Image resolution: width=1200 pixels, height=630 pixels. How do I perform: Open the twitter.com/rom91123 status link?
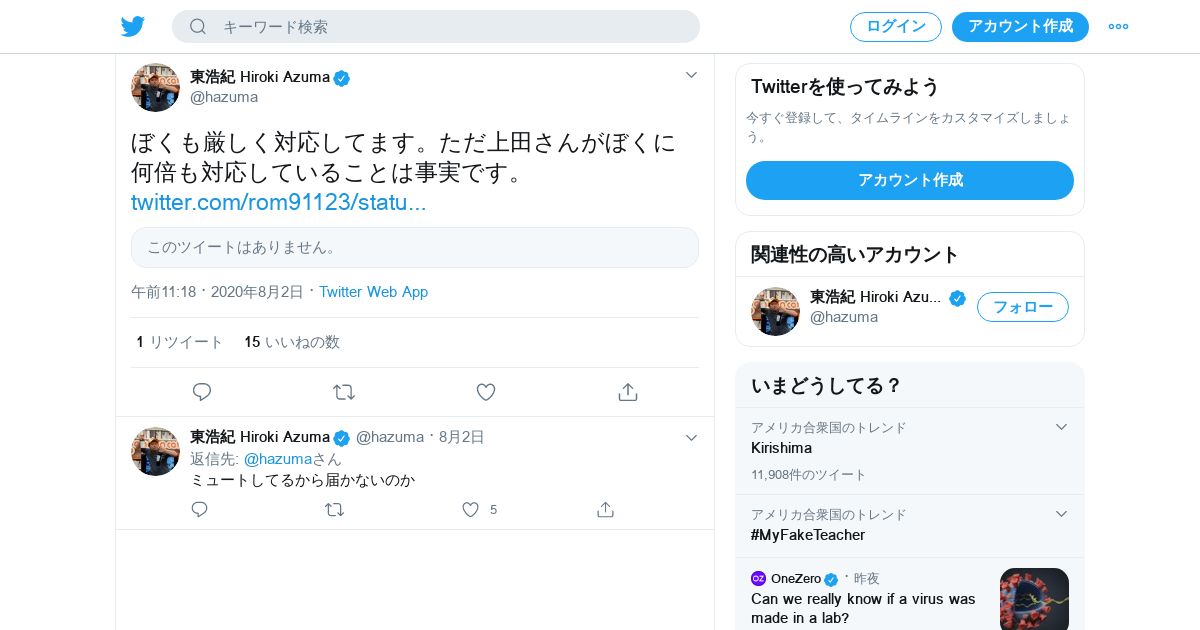279,203
